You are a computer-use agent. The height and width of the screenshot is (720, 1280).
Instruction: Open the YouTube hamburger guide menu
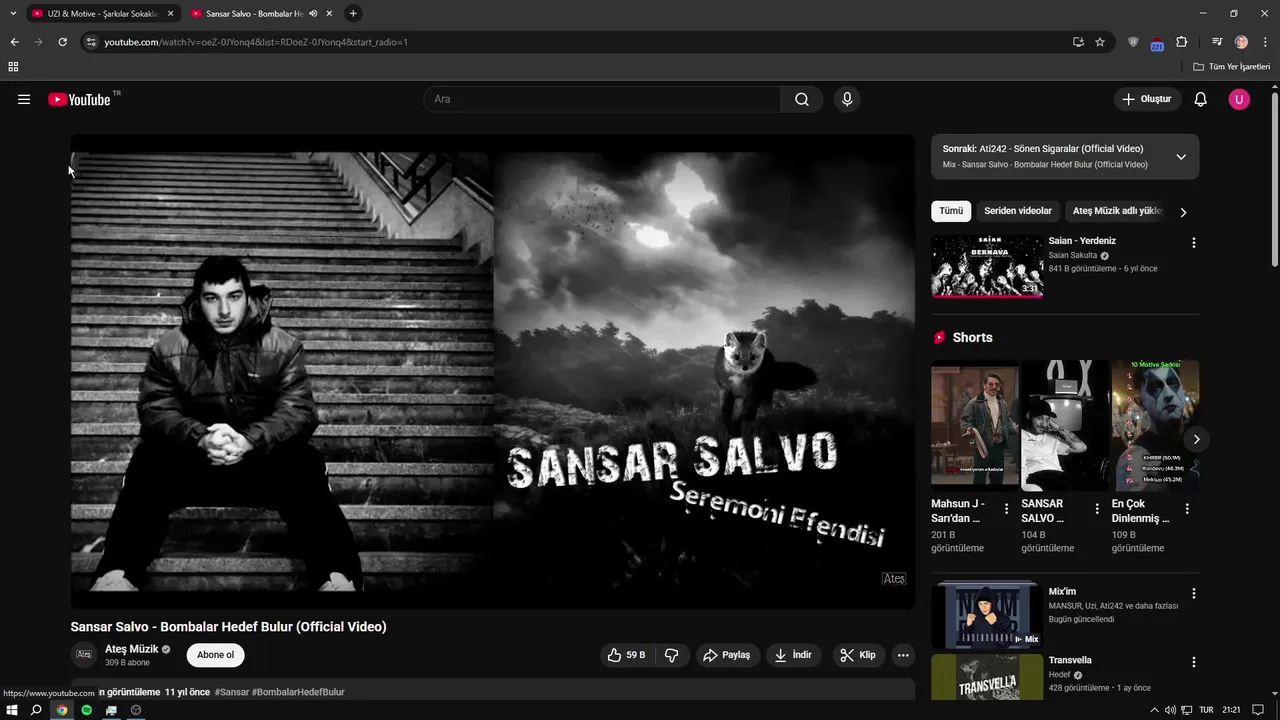tap(24, 99)
